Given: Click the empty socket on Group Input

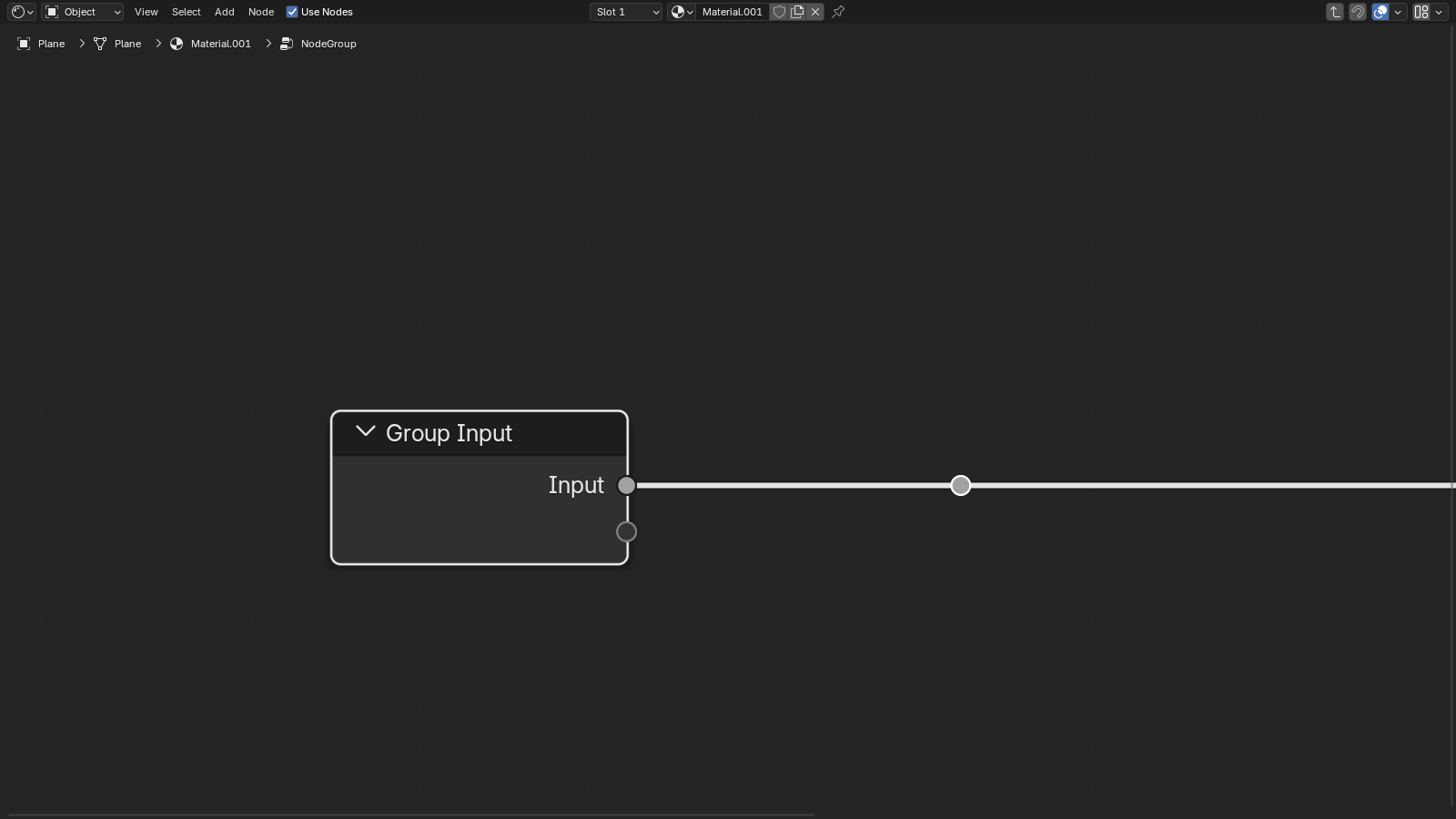Looking at the screenshot, I should tap(626, 531).
